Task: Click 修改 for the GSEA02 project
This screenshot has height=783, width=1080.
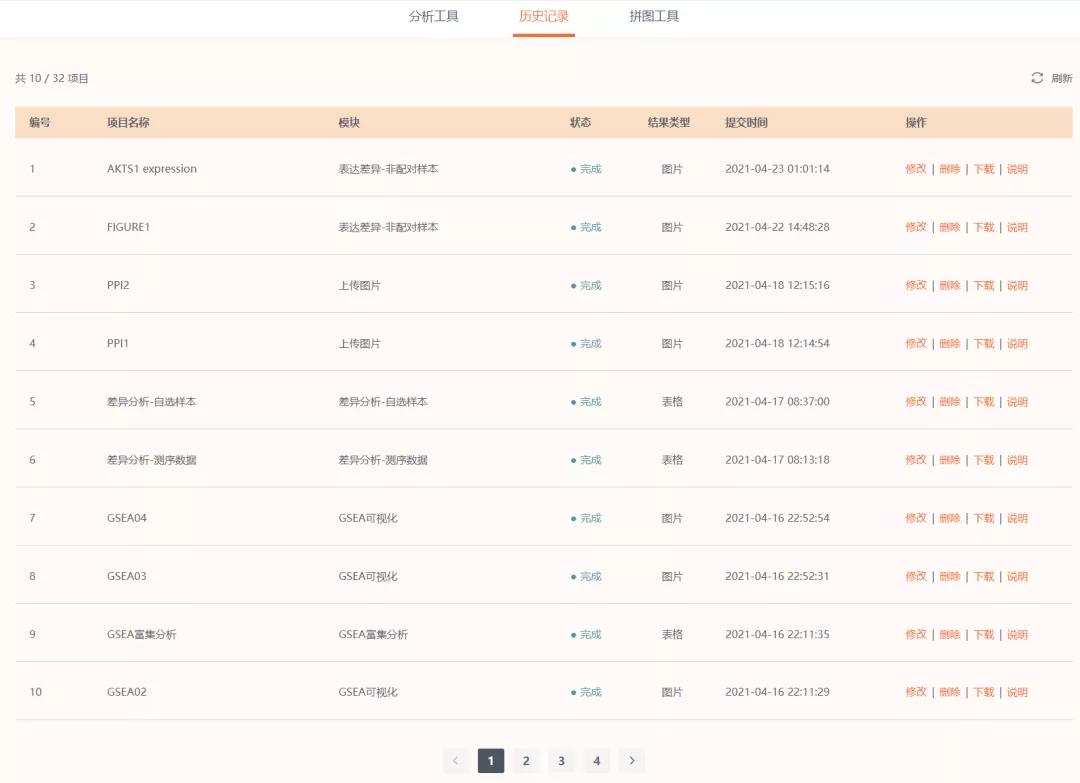Action: (x=916, y=691)
